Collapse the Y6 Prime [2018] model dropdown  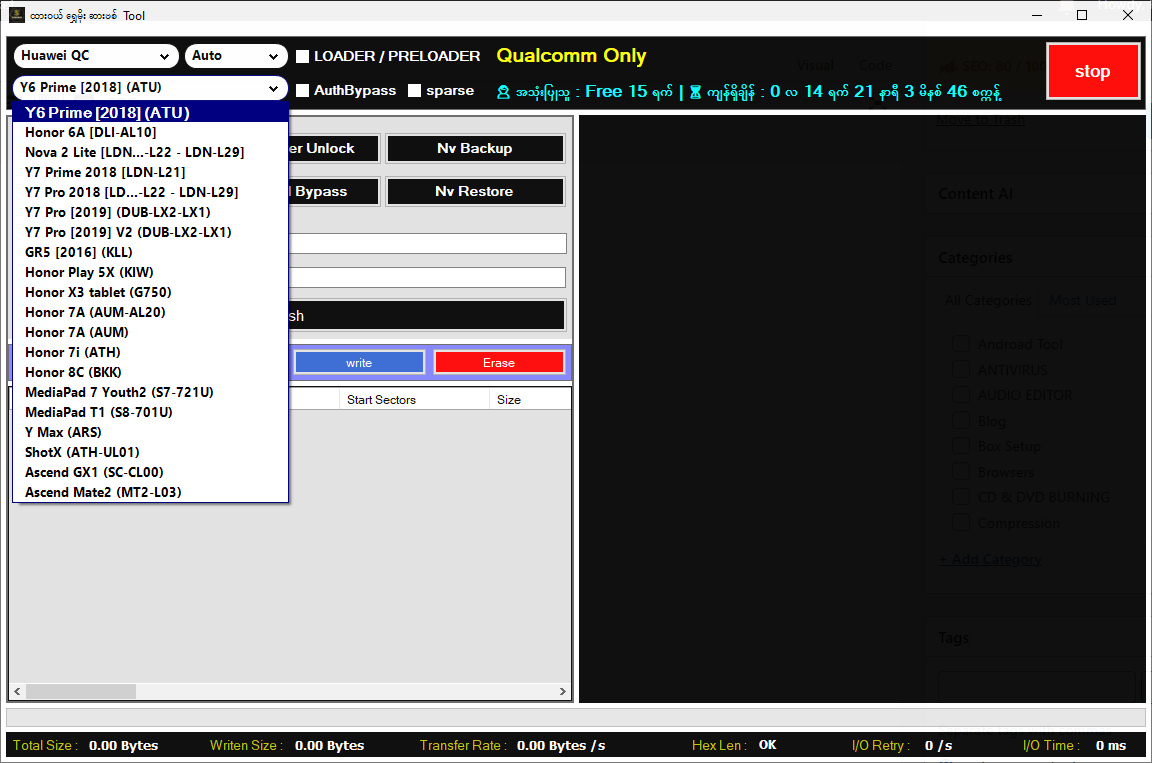150,88
